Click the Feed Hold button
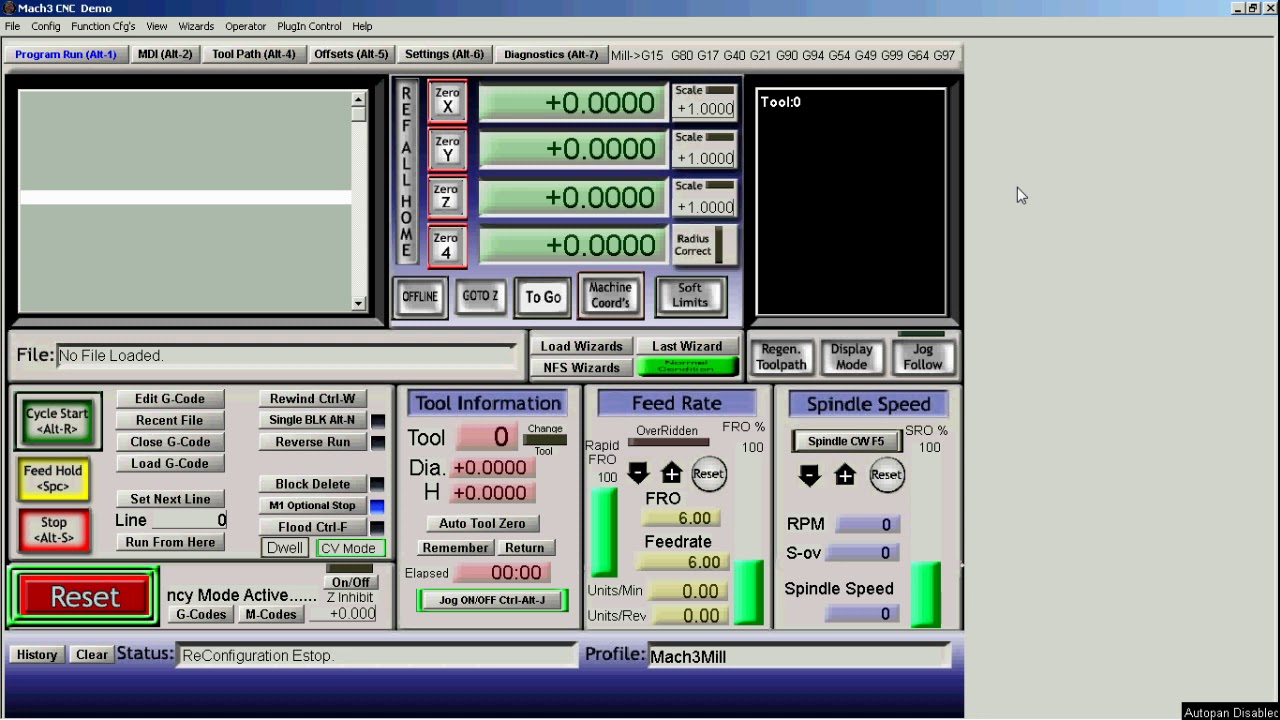 pyautogui.click(x=53, y=479)
